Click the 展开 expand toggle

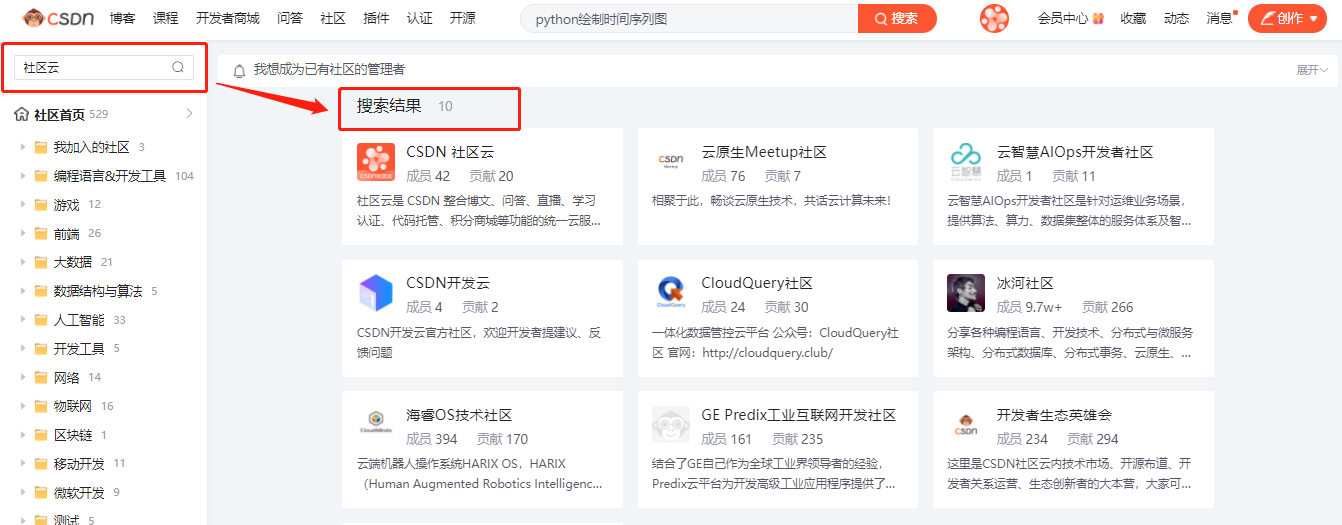click(x=1312, y=70)
